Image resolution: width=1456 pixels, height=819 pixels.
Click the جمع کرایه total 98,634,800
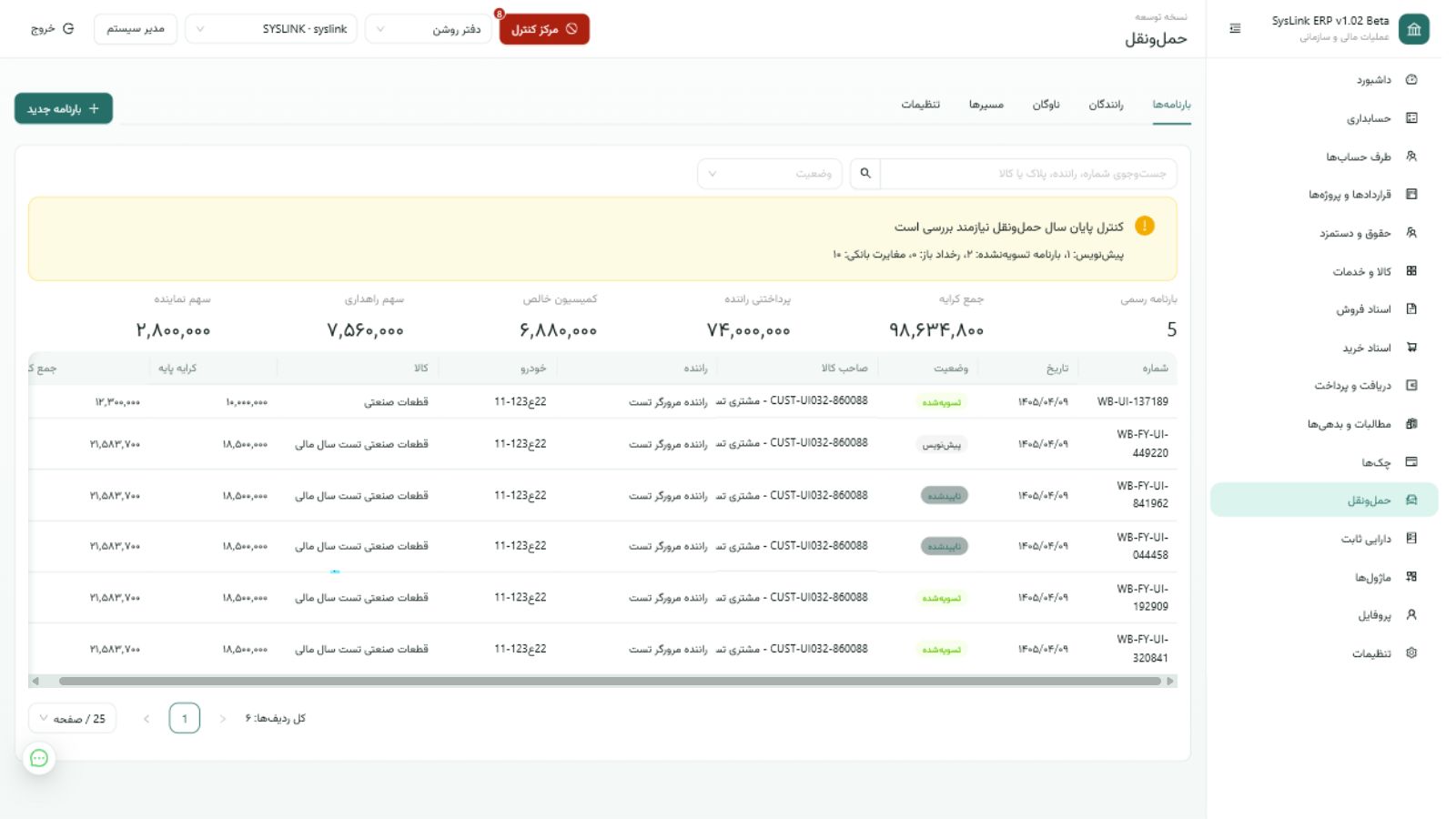(936, 330)
